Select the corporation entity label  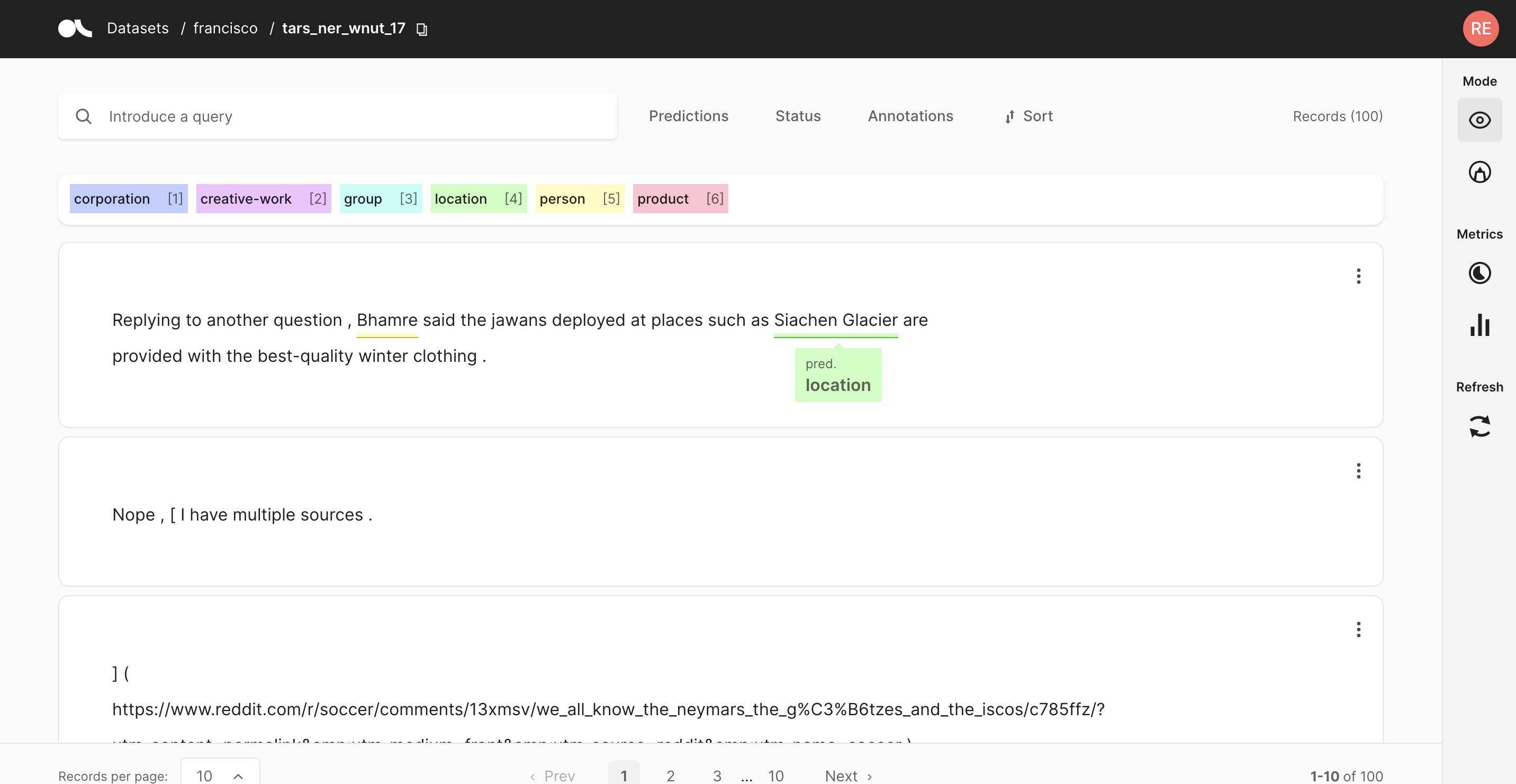(128, 199)
